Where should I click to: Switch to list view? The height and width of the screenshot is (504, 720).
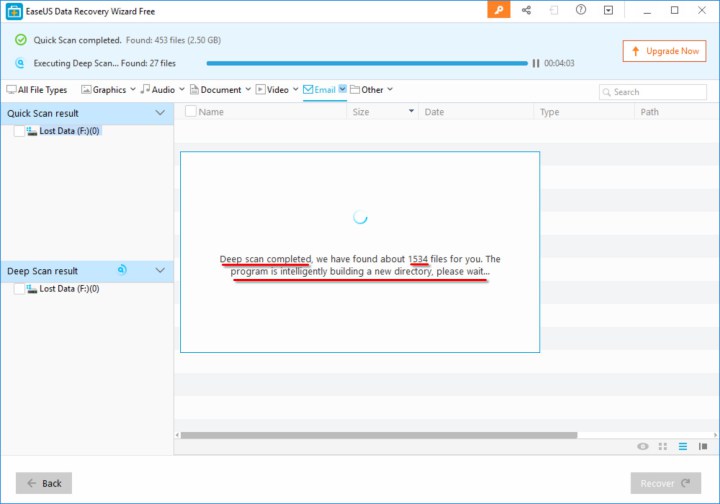tap(683, 446)
